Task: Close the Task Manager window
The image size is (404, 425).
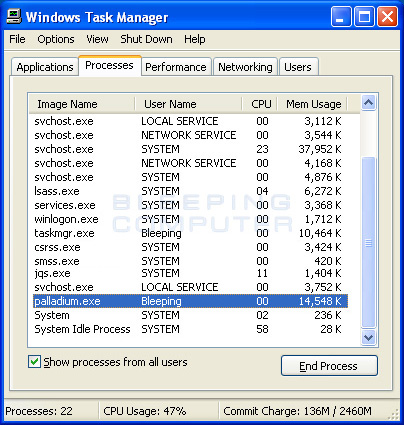Action: click(387, 17)
